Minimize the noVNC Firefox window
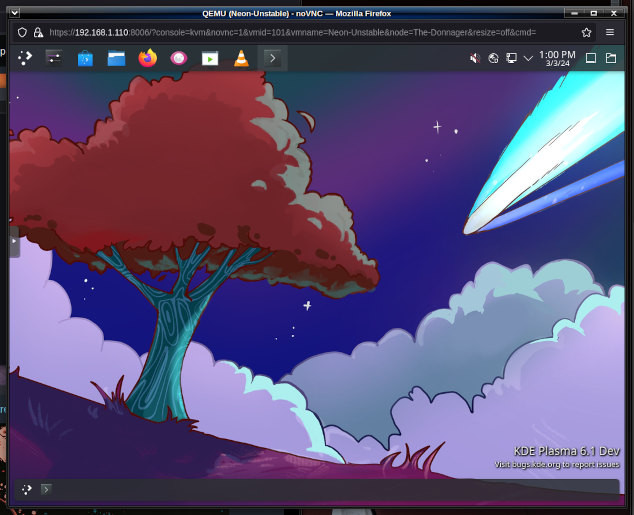The height and width of the screenshot is (515, 634). tap(575, 13)
